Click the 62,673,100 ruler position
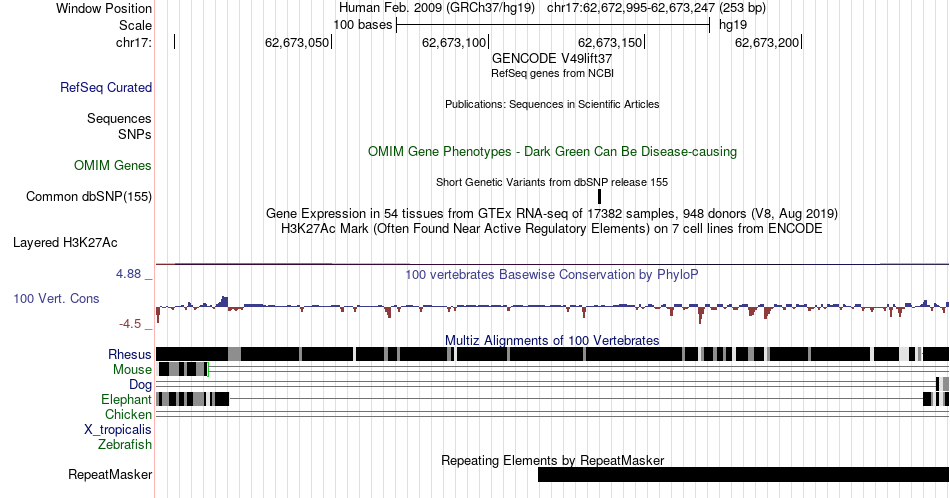 454,42
